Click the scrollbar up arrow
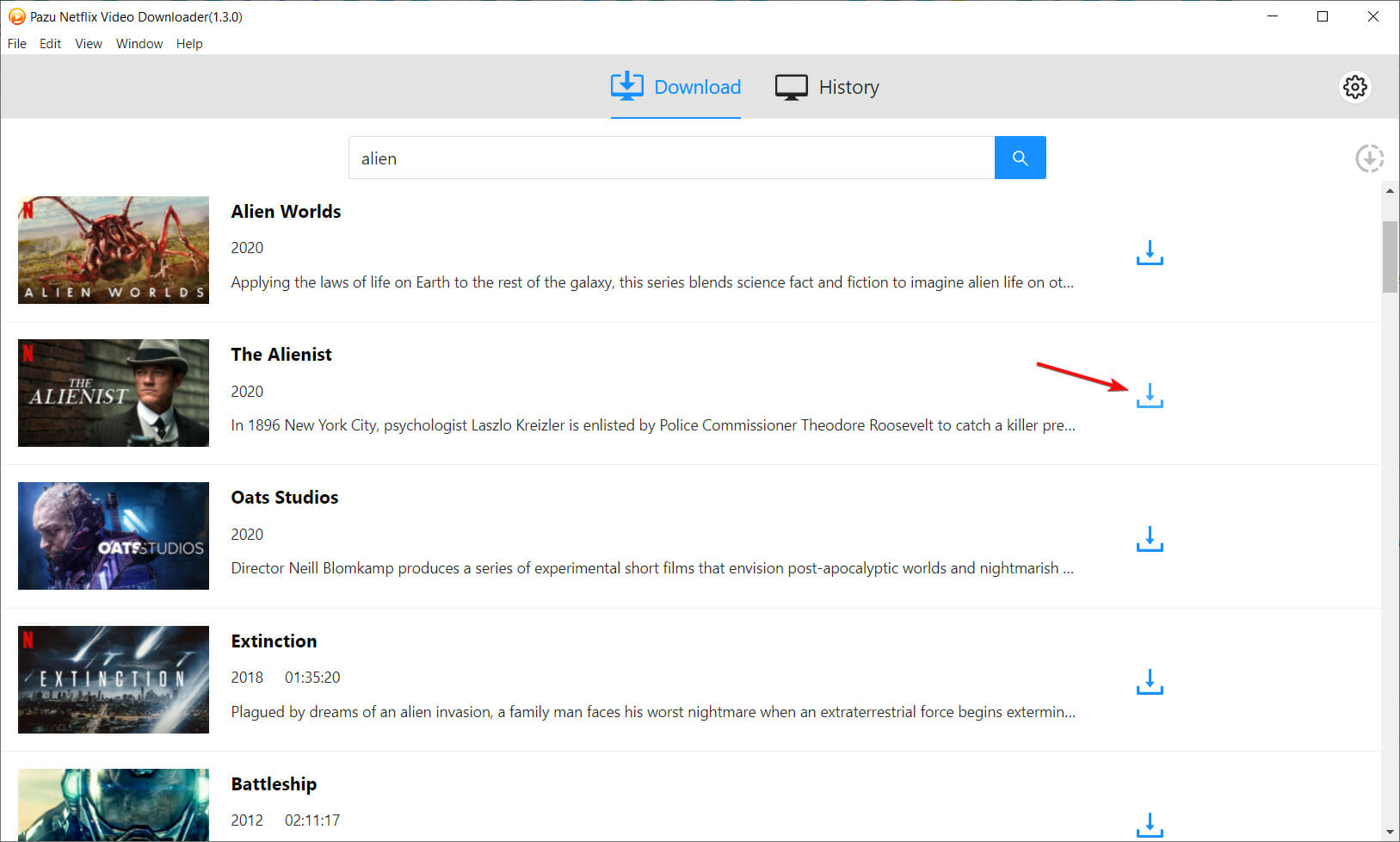The image size is (1400, 842). click(1390, 190)
